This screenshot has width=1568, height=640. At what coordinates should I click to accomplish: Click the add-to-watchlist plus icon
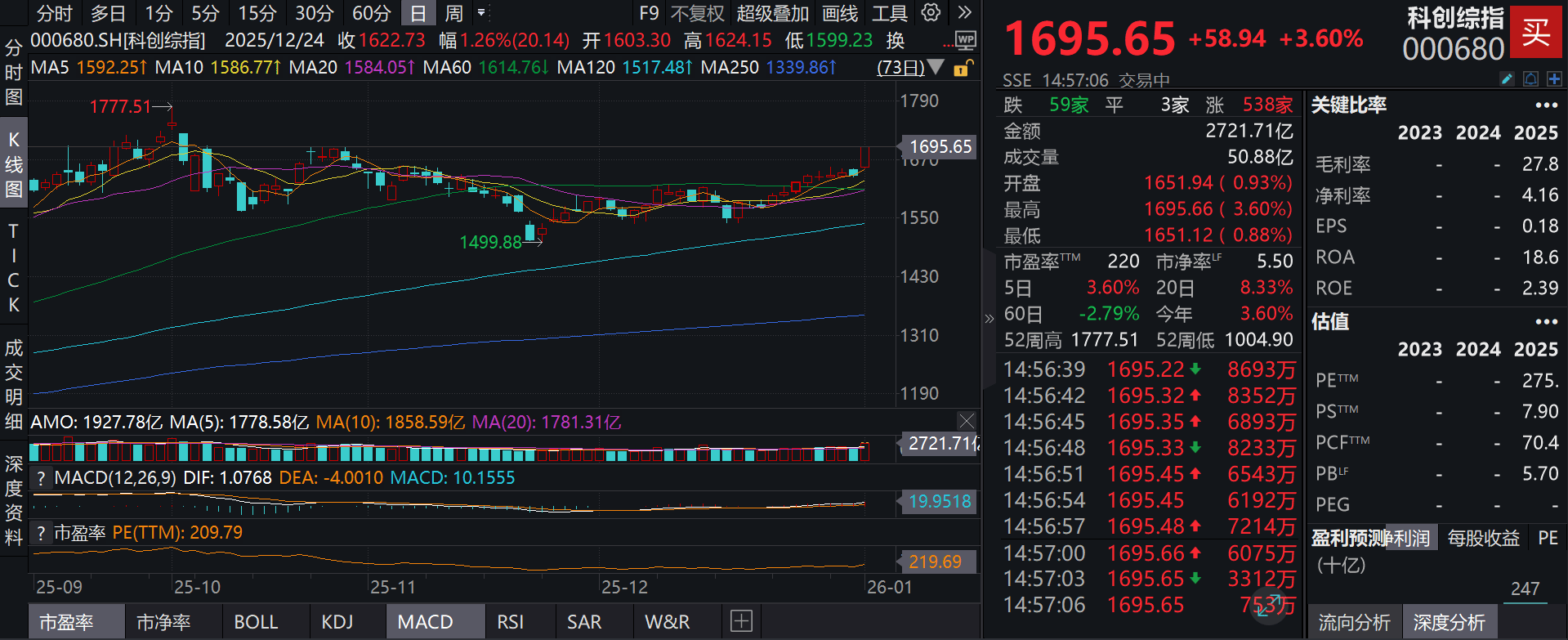point(1553,79)
